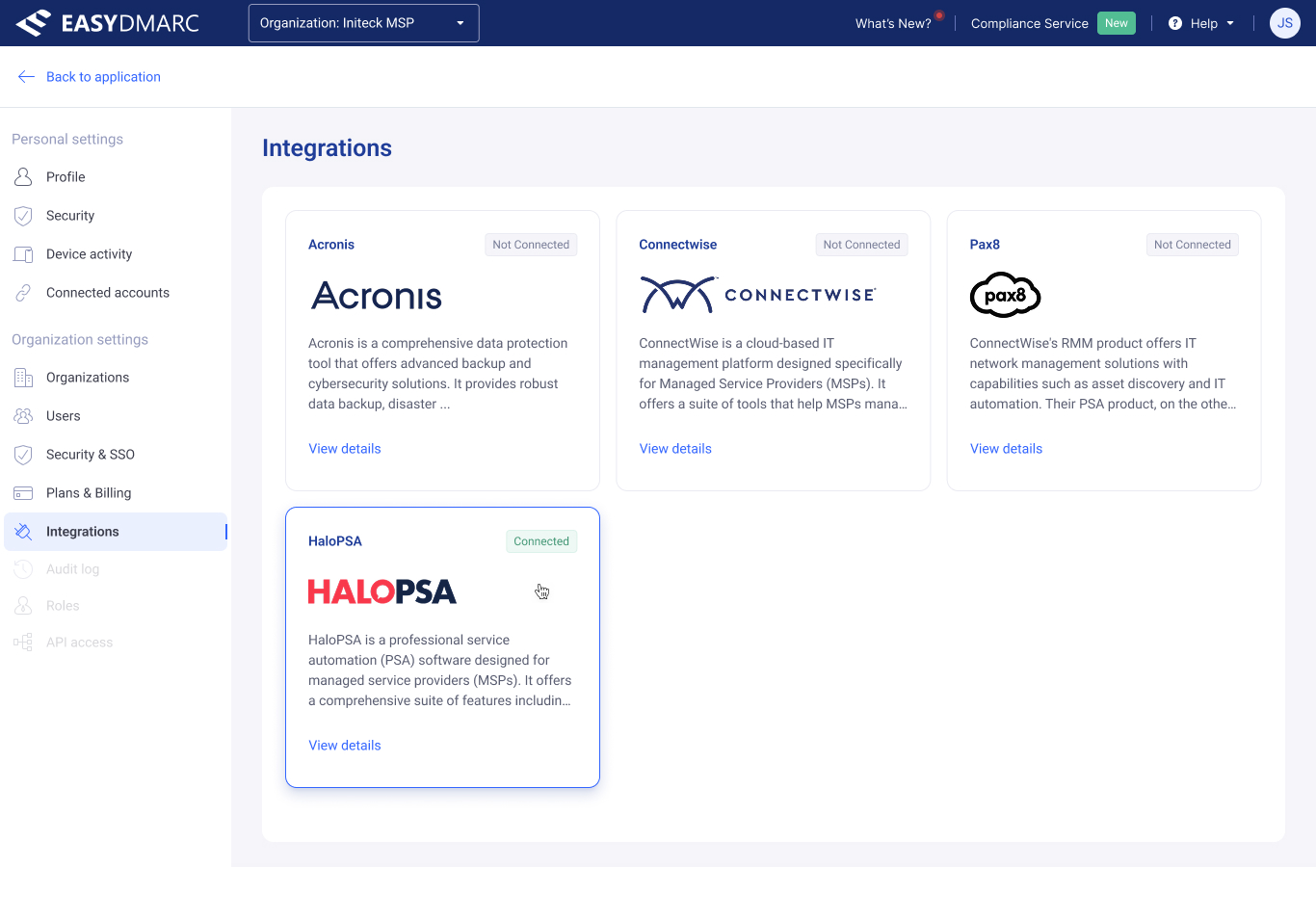Click the Security shield icon under Personal settings
Viewport: 1316px width, 919px height.
(23, 216)
